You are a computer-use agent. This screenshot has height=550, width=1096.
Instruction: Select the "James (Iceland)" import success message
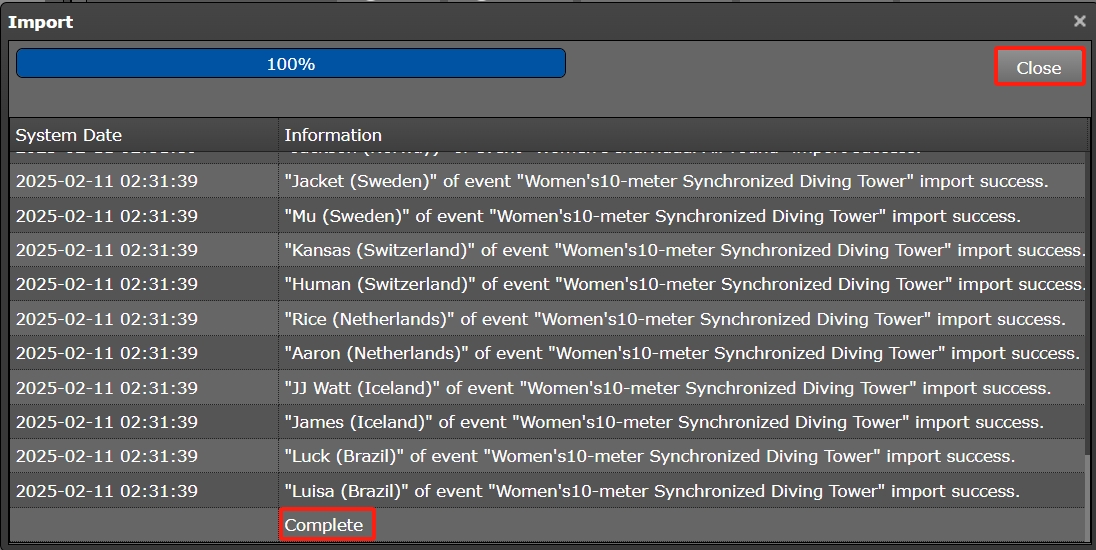663,422
